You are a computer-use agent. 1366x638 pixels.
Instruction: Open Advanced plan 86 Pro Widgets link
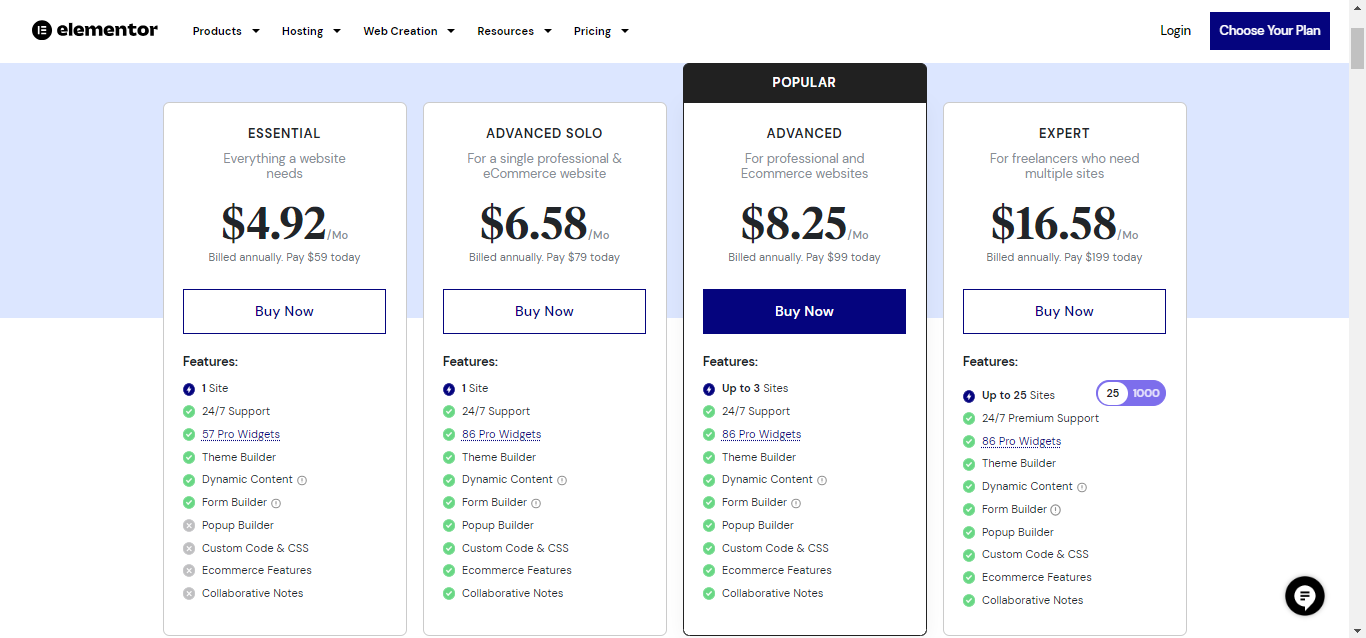tap(761, 434)
